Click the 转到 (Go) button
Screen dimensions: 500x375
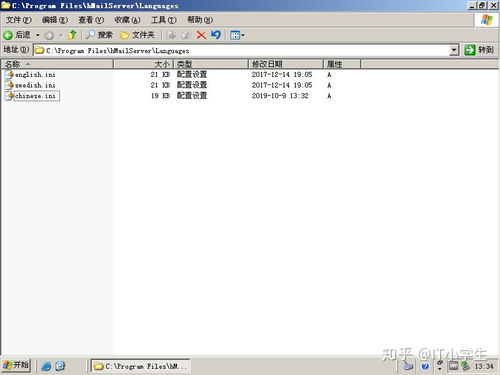(479, 50)
